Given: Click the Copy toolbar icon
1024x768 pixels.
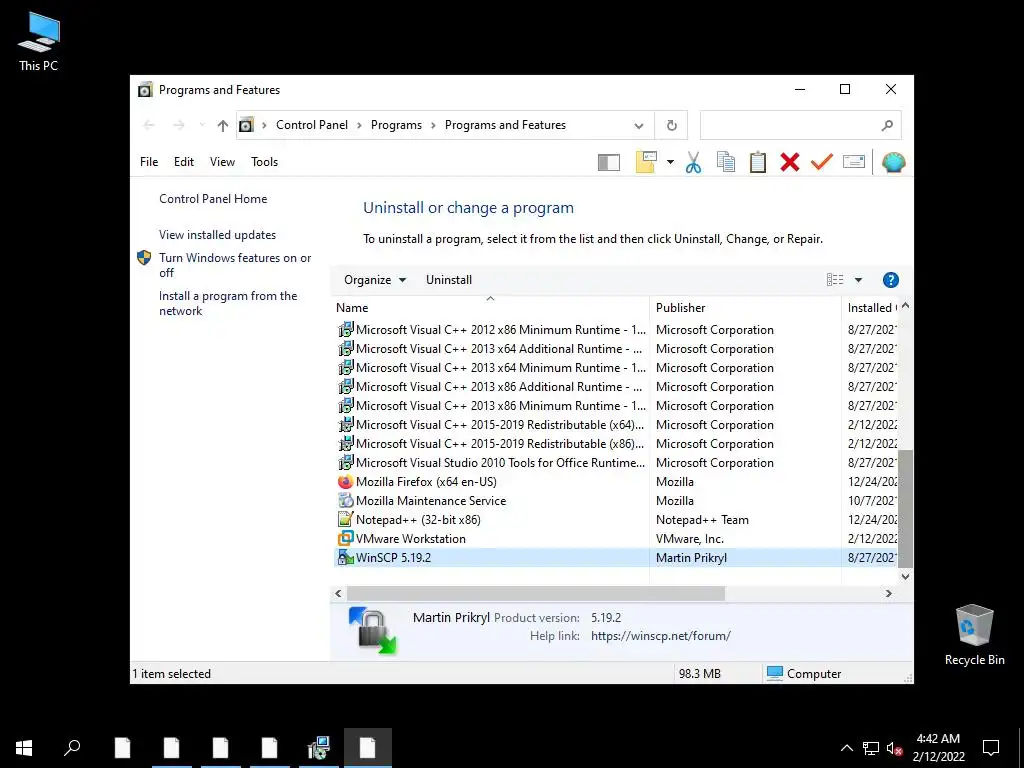Looking at the screenshot, I should [726, 162].
